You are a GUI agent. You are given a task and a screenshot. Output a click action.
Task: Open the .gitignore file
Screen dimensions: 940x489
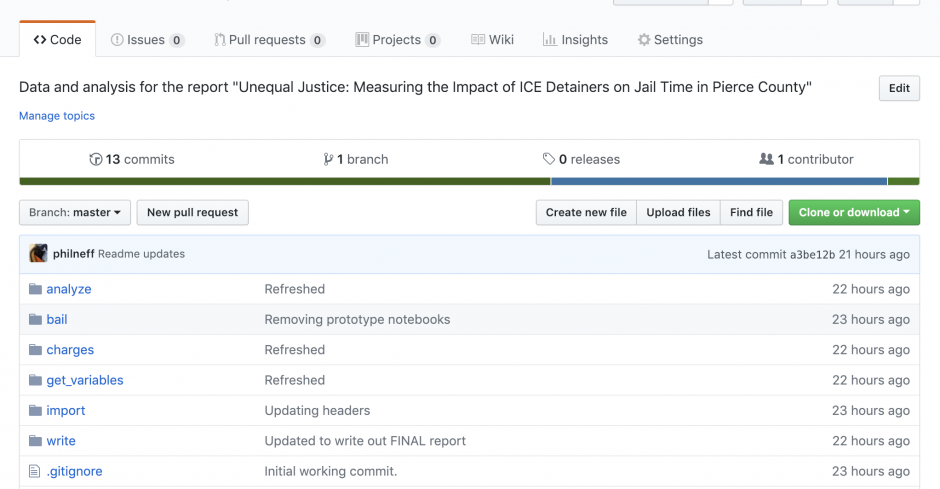coord(74,472)
